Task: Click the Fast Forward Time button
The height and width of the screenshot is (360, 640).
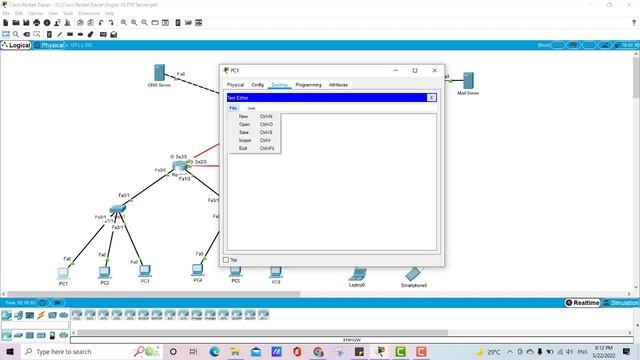Action: [x=58, y=303]
